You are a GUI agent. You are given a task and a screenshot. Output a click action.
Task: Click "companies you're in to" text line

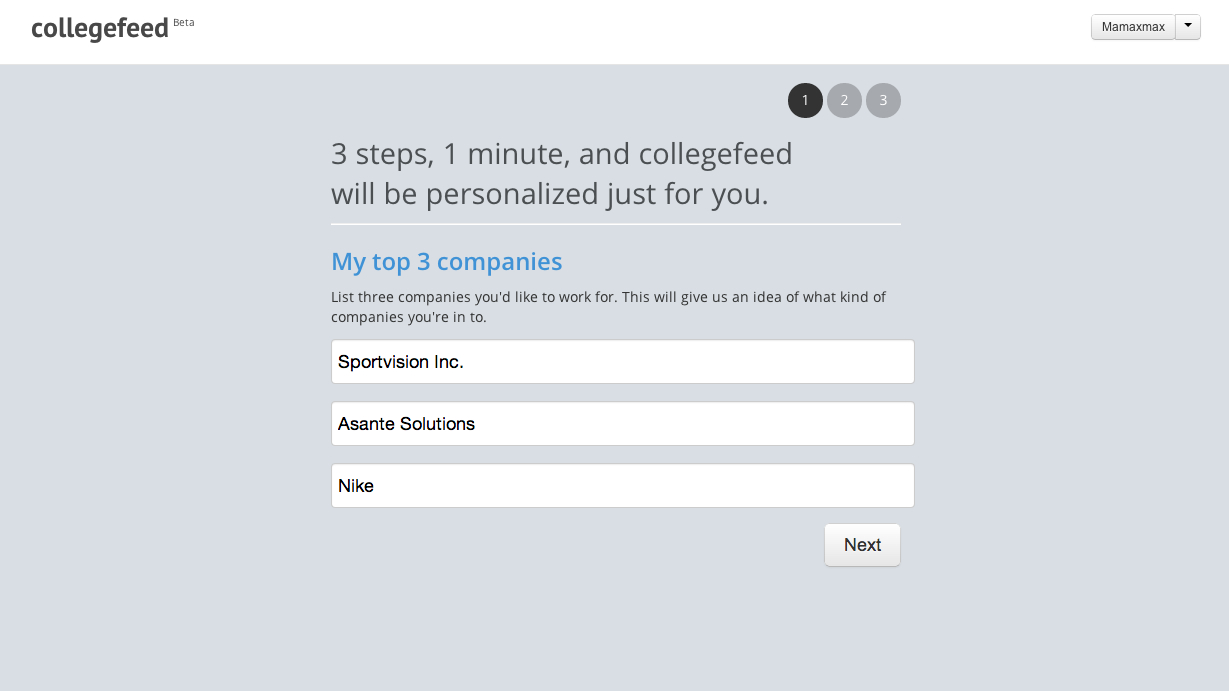409,318
